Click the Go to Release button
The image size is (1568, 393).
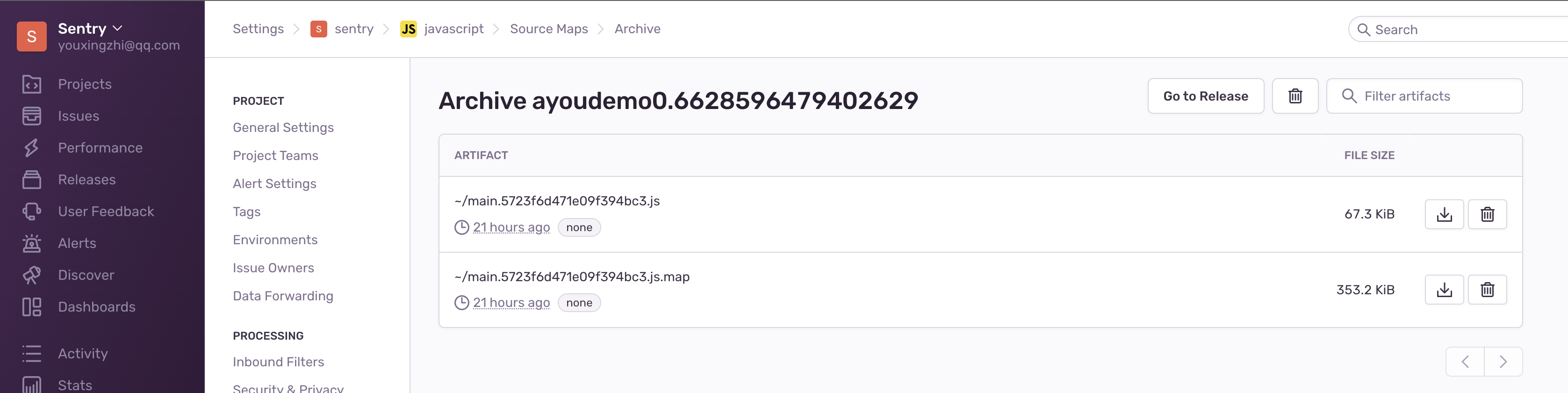click(x=1205, y=96)
